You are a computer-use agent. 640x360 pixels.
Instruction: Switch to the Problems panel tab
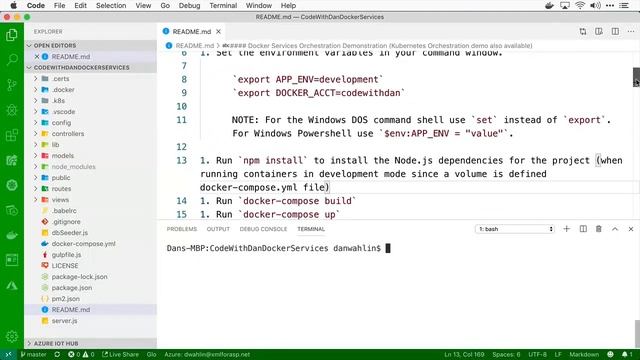coord(182,229)
